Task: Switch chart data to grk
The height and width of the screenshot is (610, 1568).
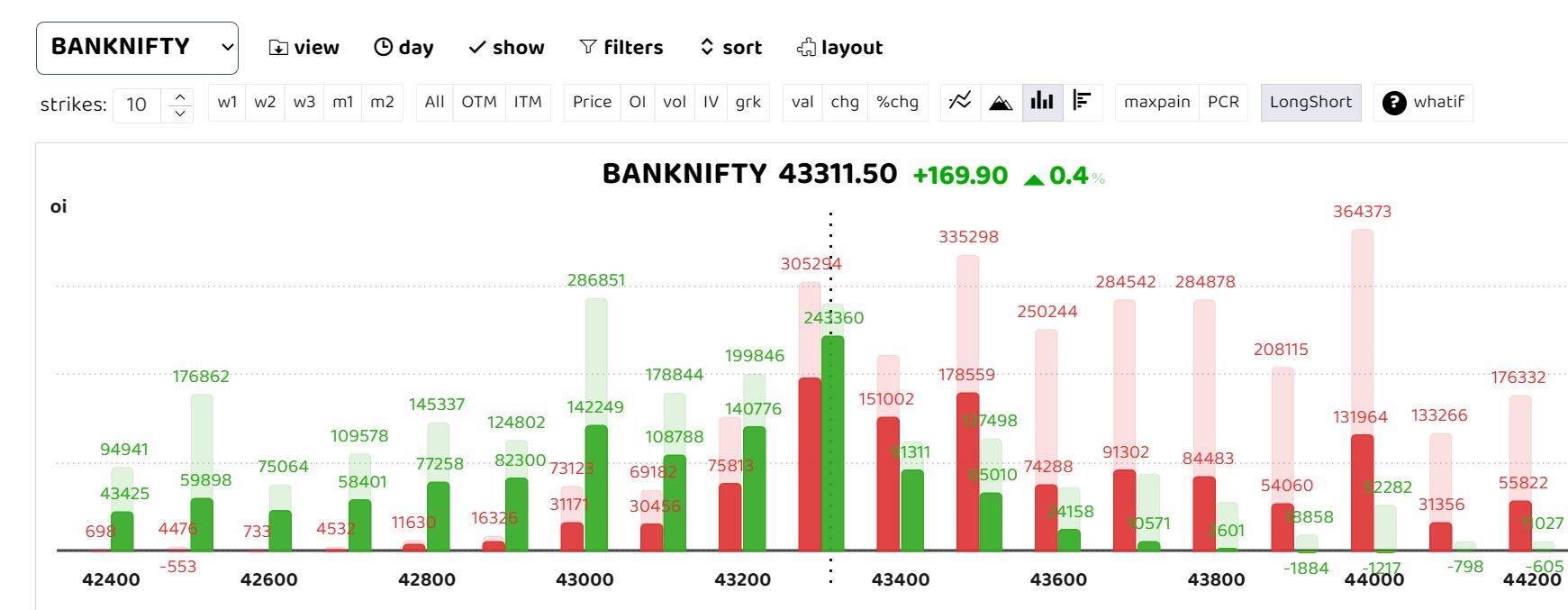Action: click(x=748, y=102)
